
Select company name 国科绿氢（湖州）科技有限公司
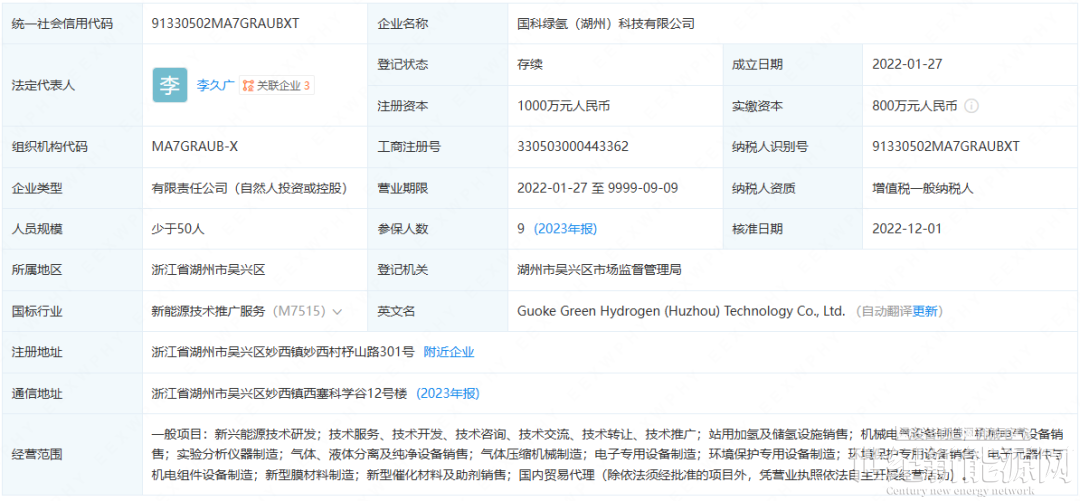point(606,23)
